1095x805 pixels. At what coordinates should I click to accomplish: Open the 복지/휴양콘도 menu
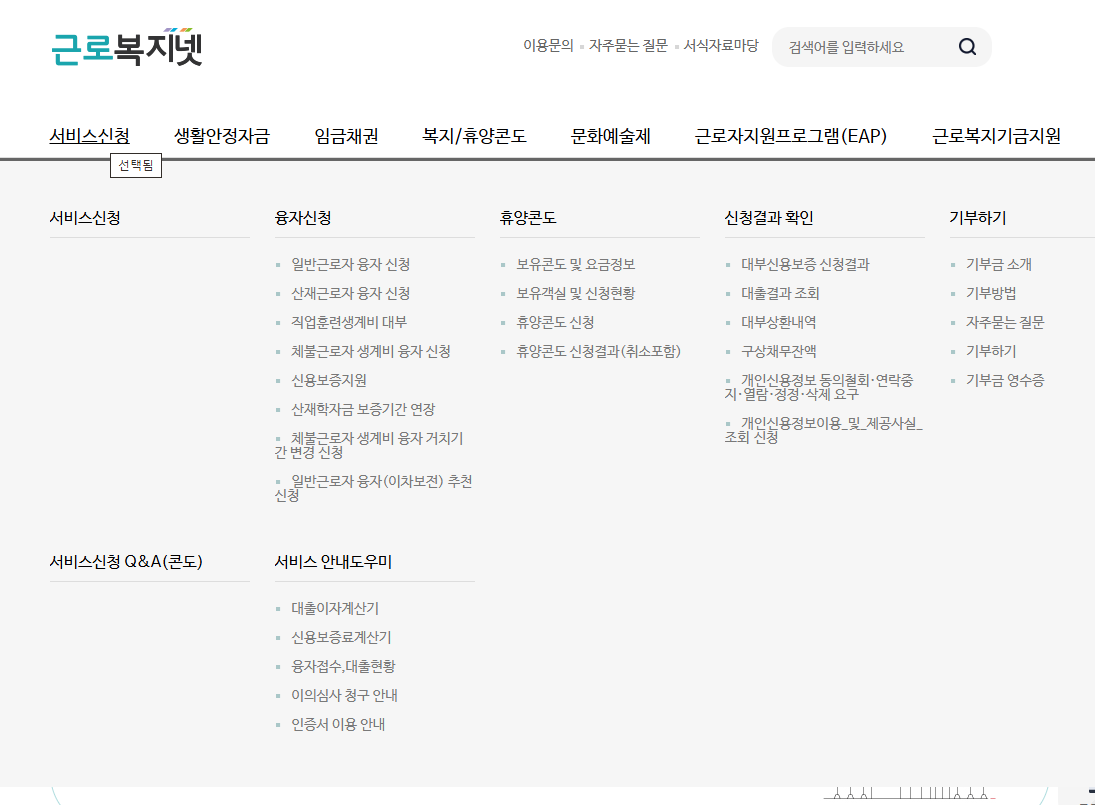473,135
